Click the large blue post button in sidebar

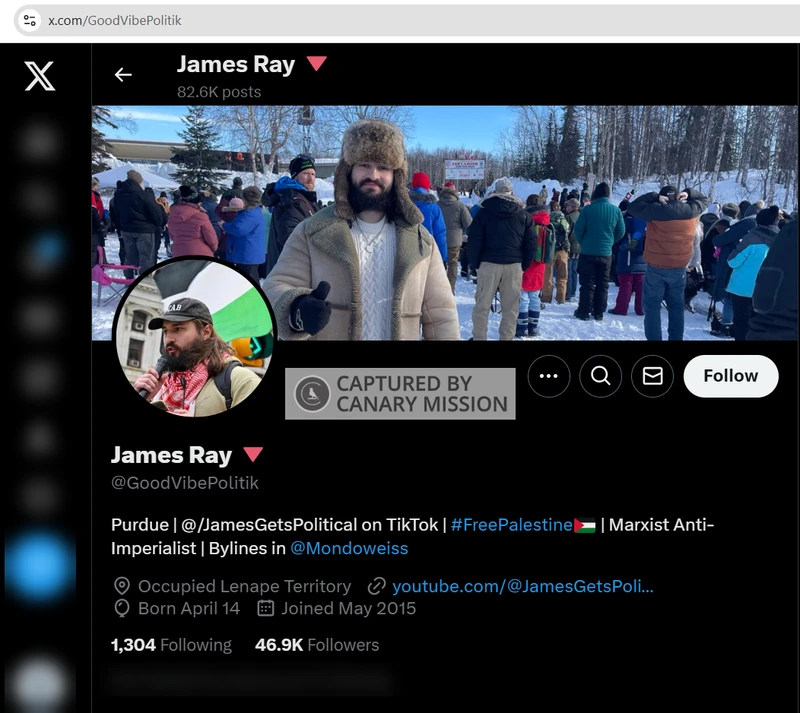click(40, 567)
